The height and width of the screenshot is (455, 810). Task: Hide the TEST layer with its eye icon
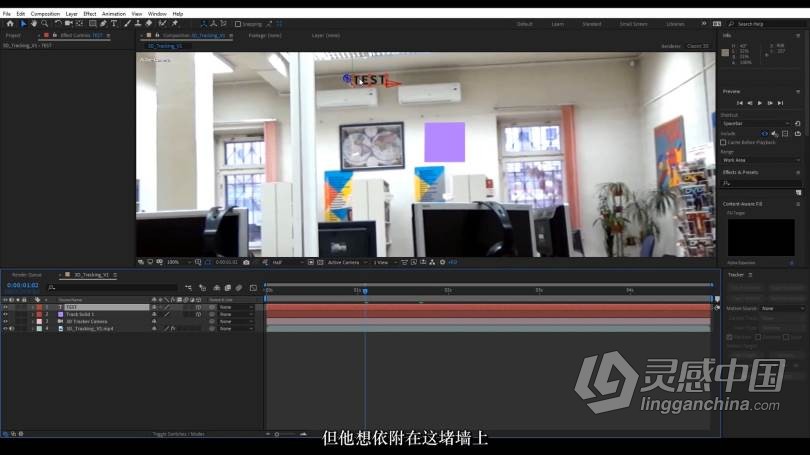5,307
